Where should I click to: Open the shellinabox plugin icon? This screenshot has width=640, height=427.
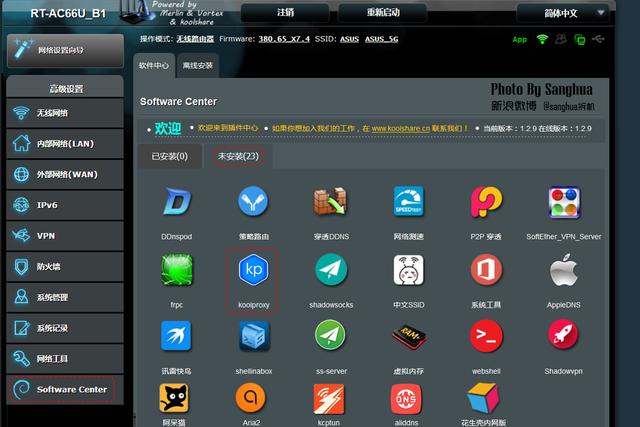click(253, 337)
